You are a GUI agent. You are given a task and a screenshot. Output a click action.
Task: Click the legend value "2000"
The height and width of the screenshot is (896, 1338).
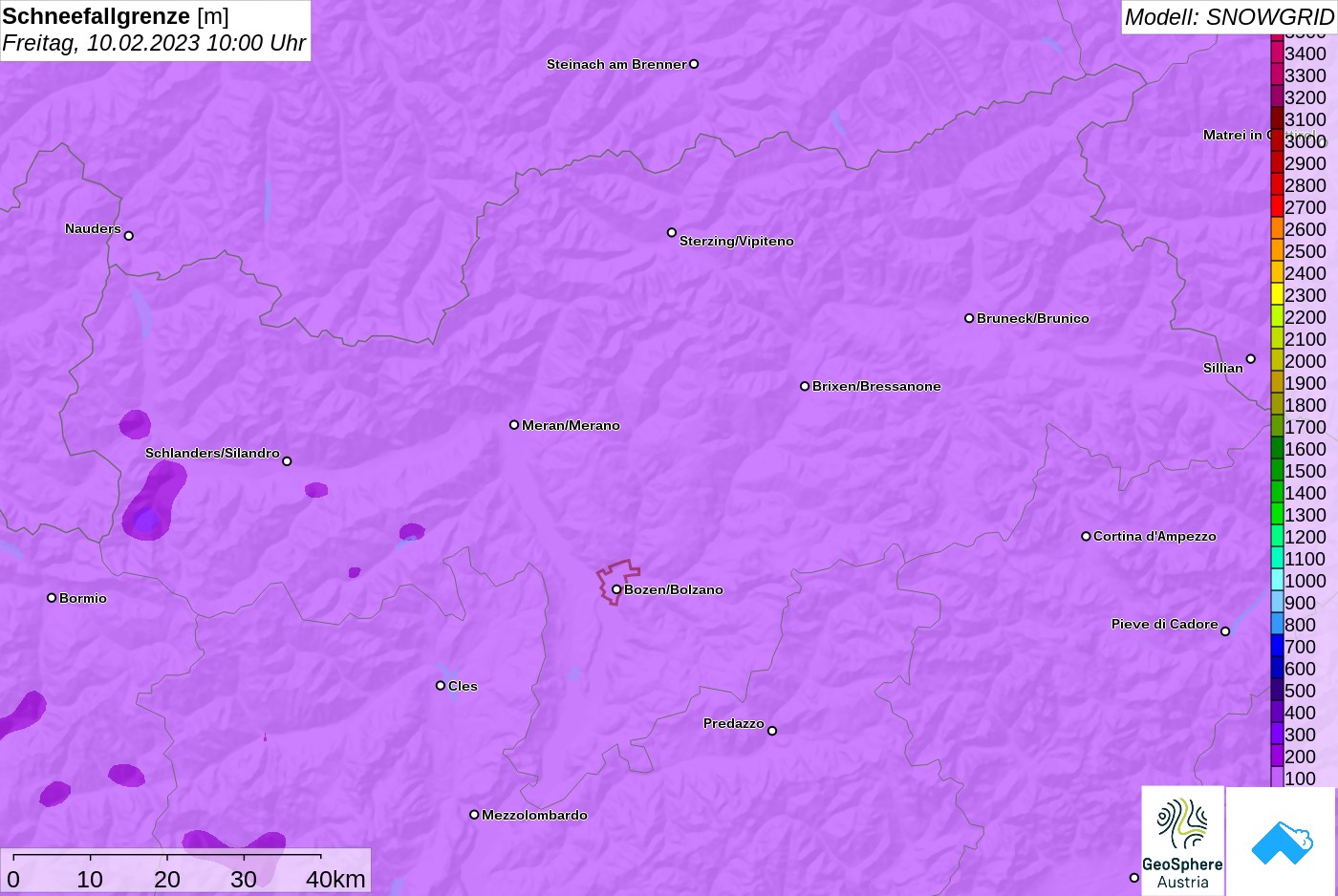pos(1306,361)
